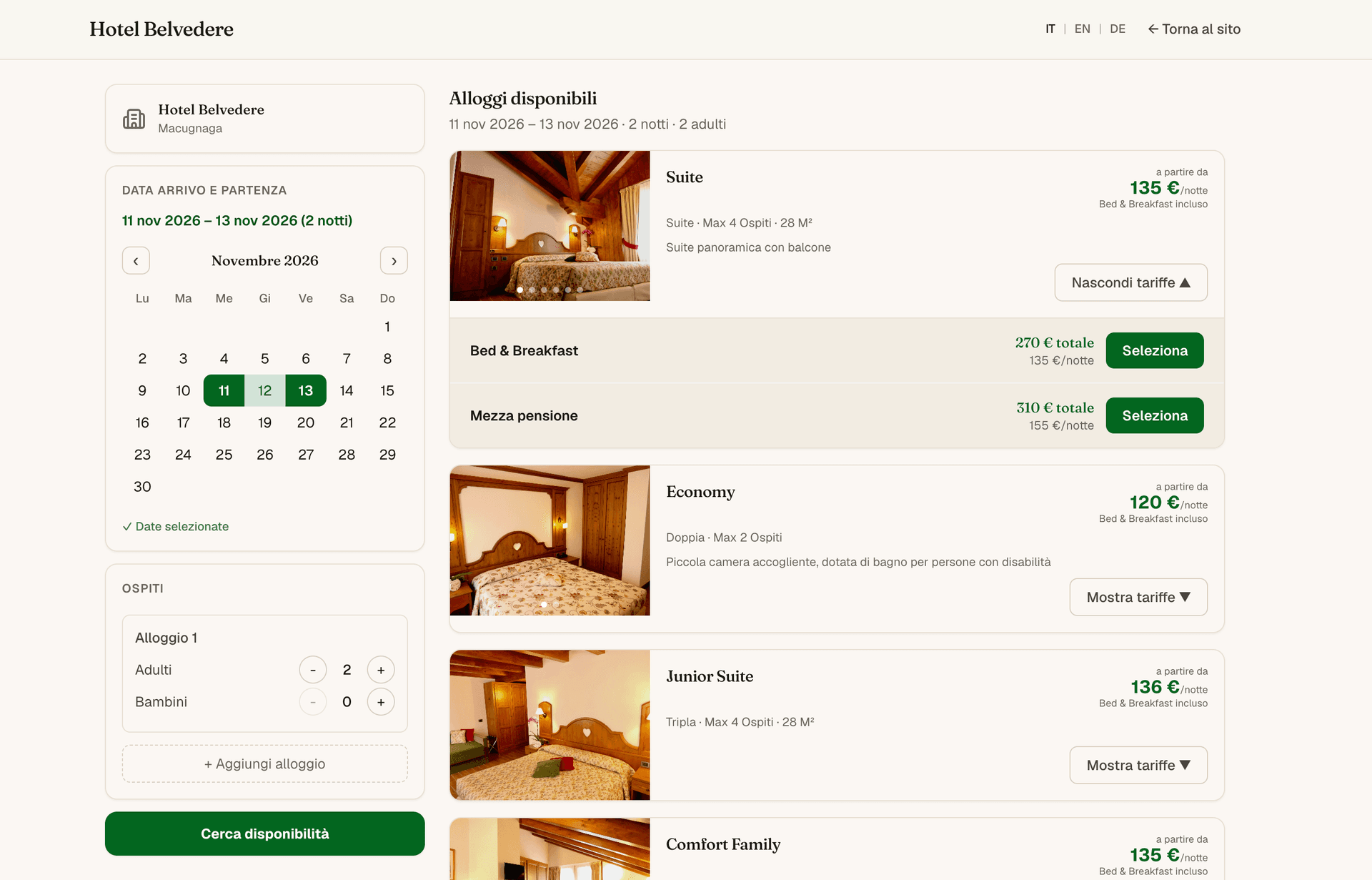This screenshot has height=880, width=1372.
Task: Click Junior Suite 136 € per night price
Action: click(x=1169, y=687)
